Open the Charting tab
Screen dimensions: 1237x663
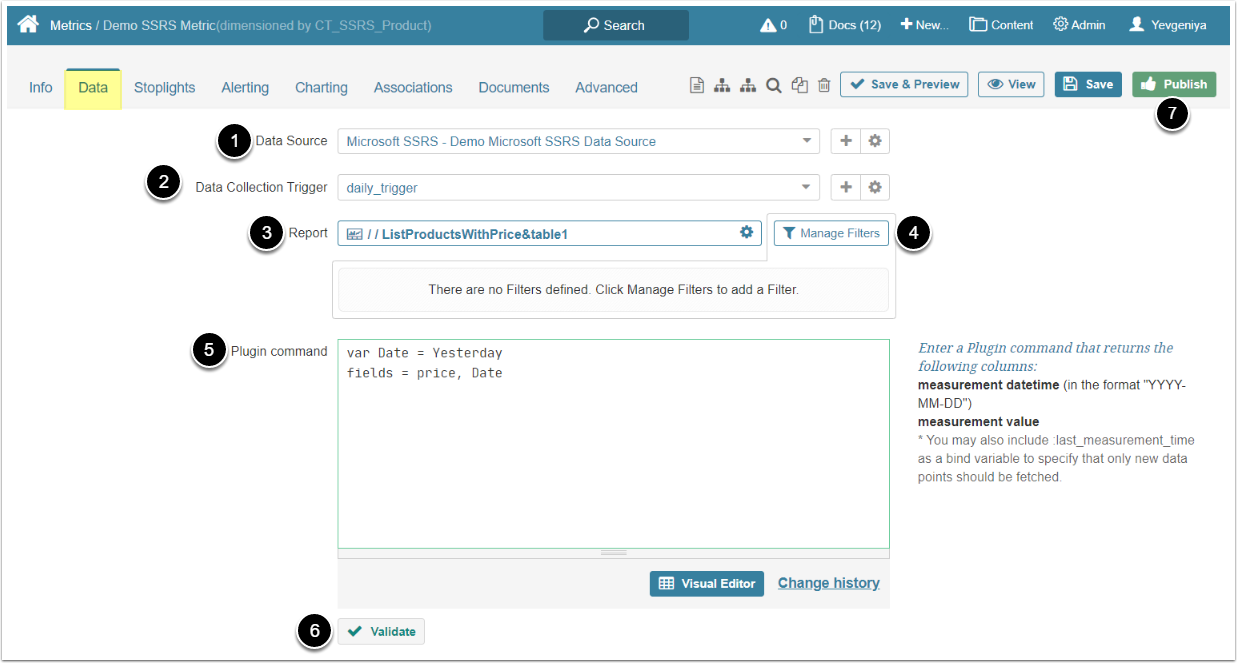coord(321,87)
